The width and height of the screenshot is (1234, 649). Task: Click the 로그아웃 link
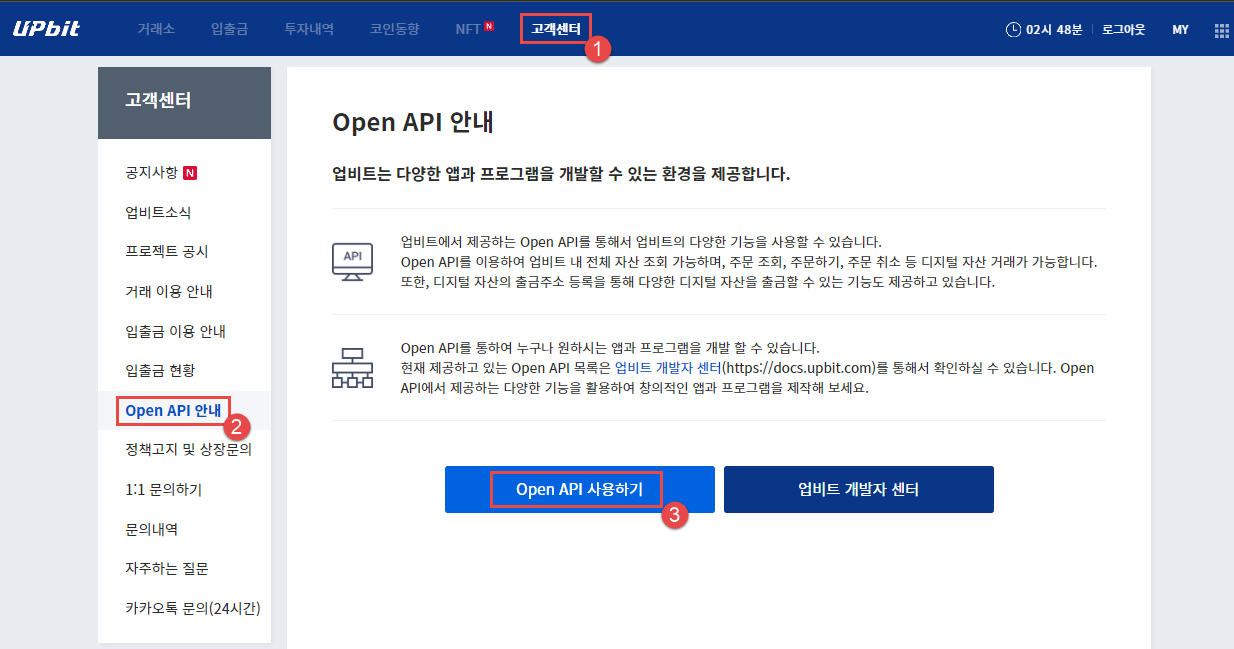(x=1123, y=30)
